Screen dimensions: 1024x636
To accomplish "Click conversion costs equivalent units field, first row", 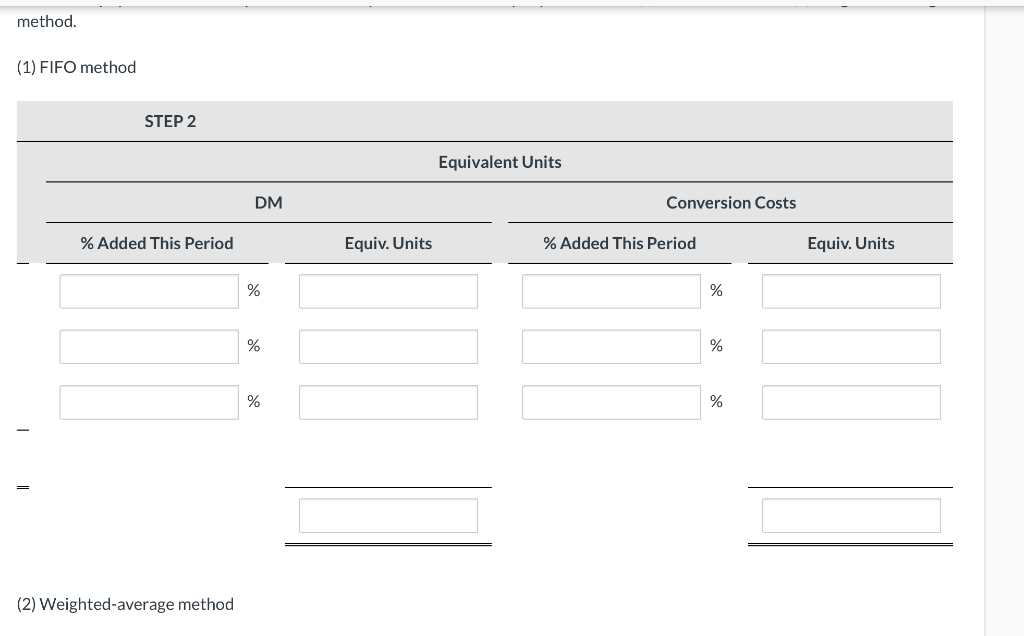I will (851, 291).
